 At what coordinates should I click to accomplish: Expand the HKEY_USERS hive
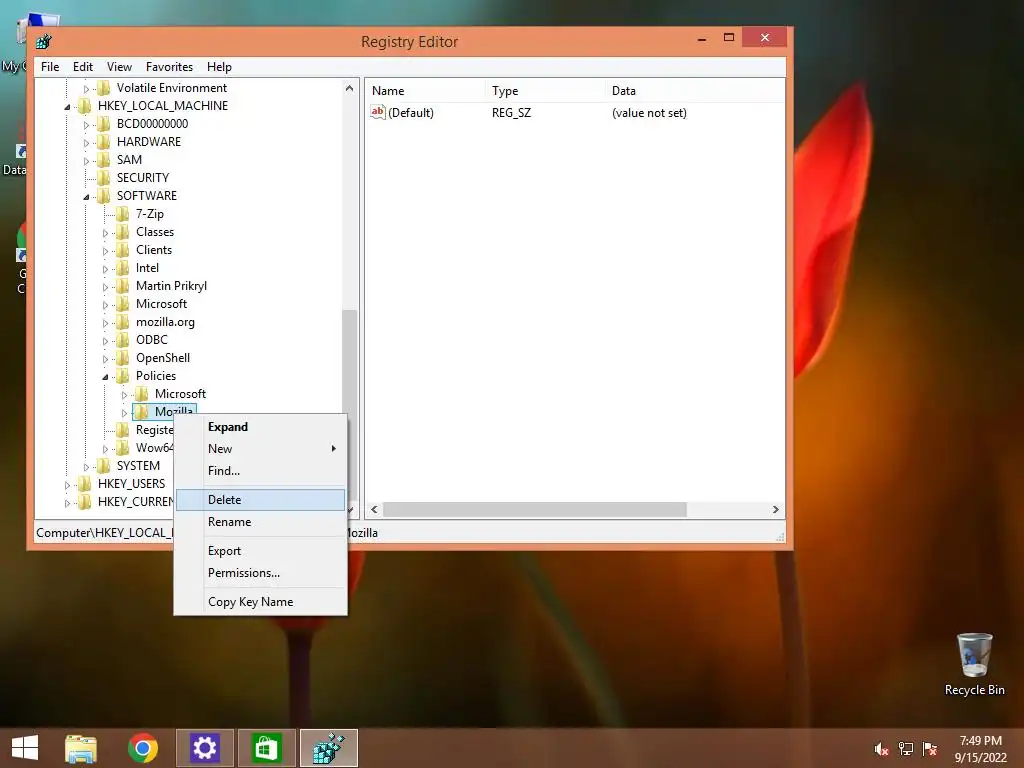[67, 485]
